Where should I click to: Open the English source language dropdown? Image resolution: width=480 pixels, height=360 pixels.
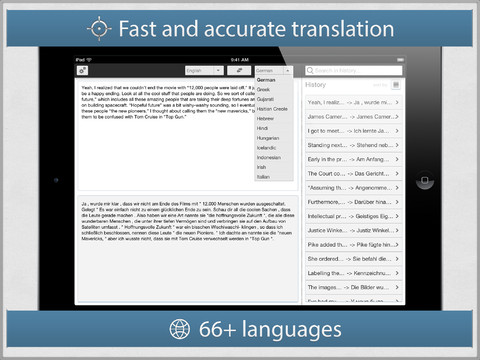pos(204,70)
